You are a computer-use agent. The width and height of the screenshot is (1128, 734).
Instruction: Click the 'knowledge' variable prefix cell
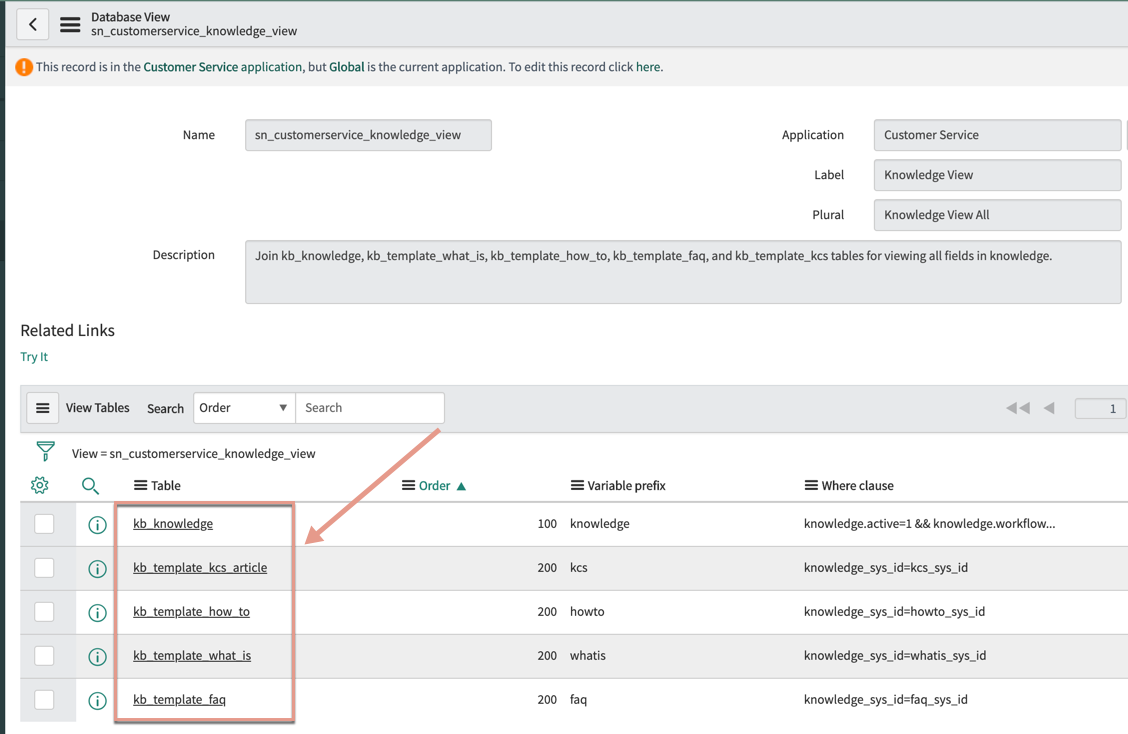599,524
